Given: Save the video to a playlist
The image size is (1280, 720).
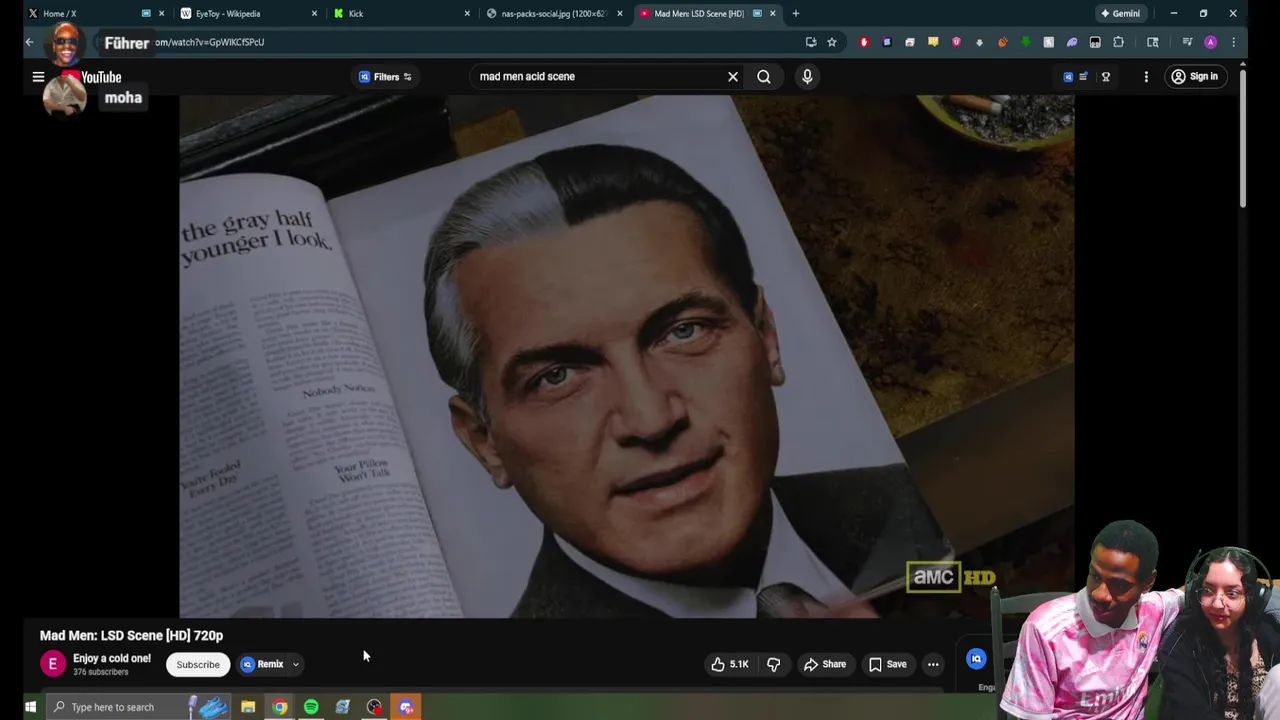Looking at the screenshot, I should pos(887,664).
